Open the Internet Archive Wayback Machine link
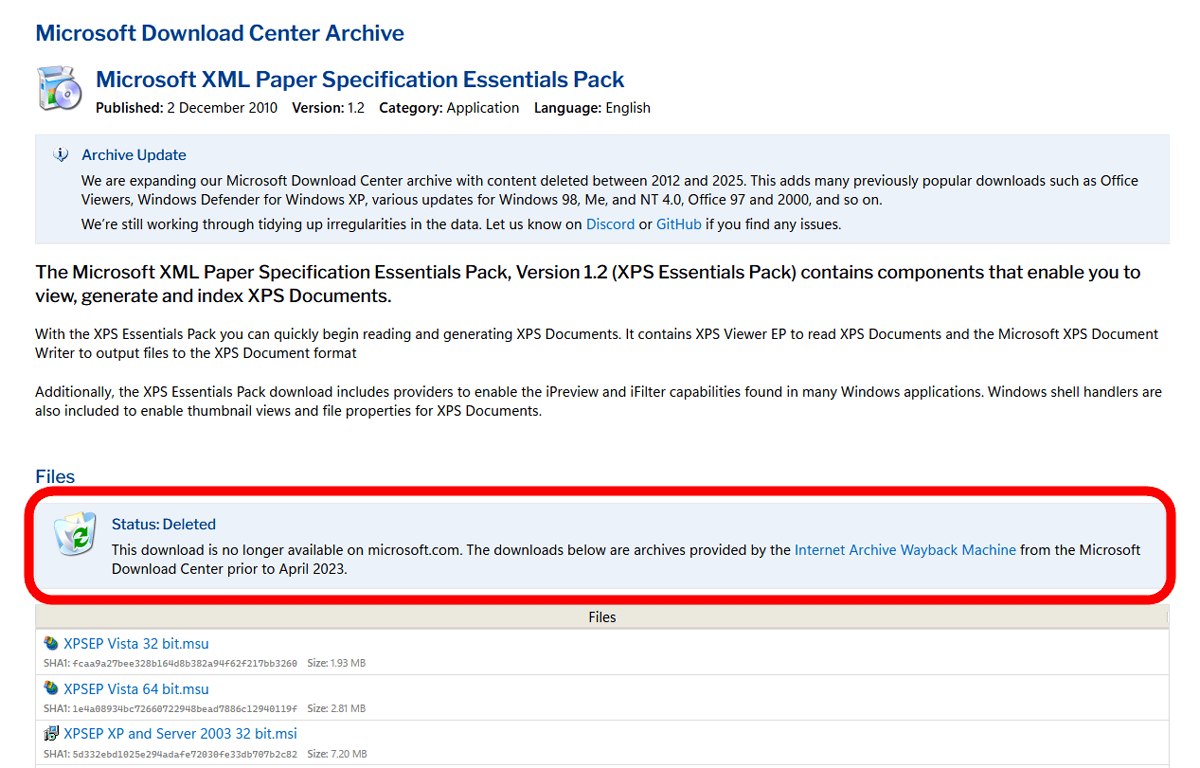This screenshot has height=768, width=1200. coord(905,550)
